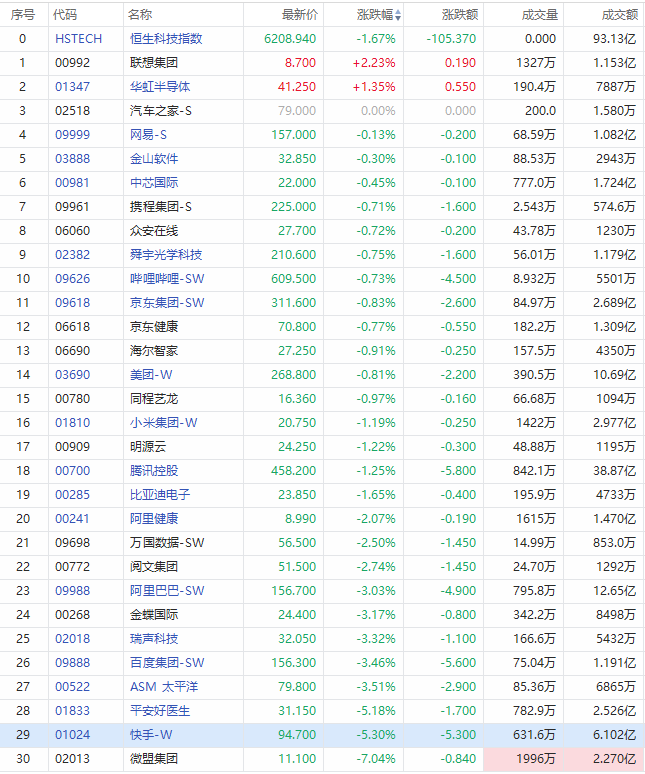
Task: Open 阿里巴巴-SW stock link
Action: 167,591
